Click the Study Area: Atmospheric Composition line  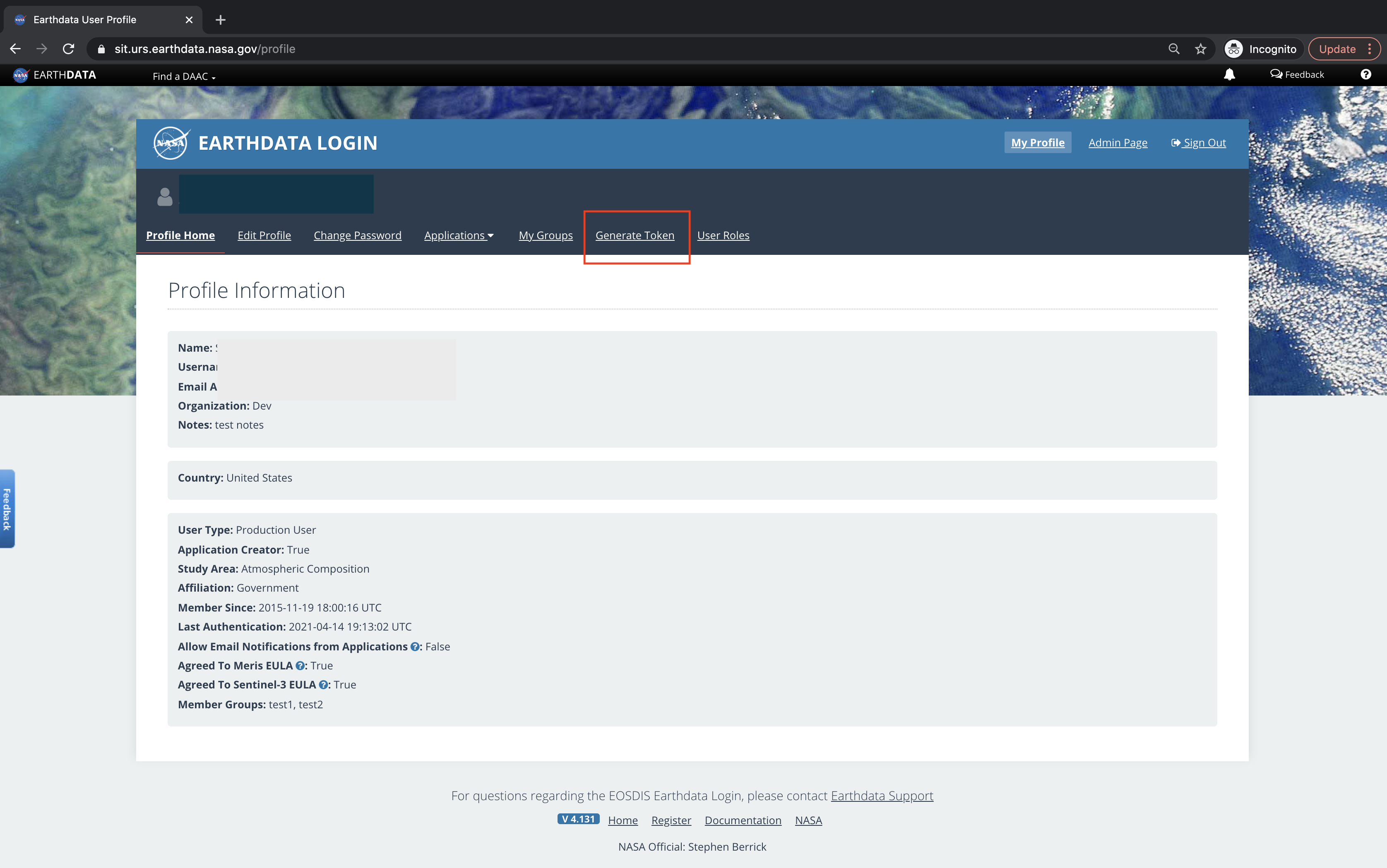coord(273,569)
